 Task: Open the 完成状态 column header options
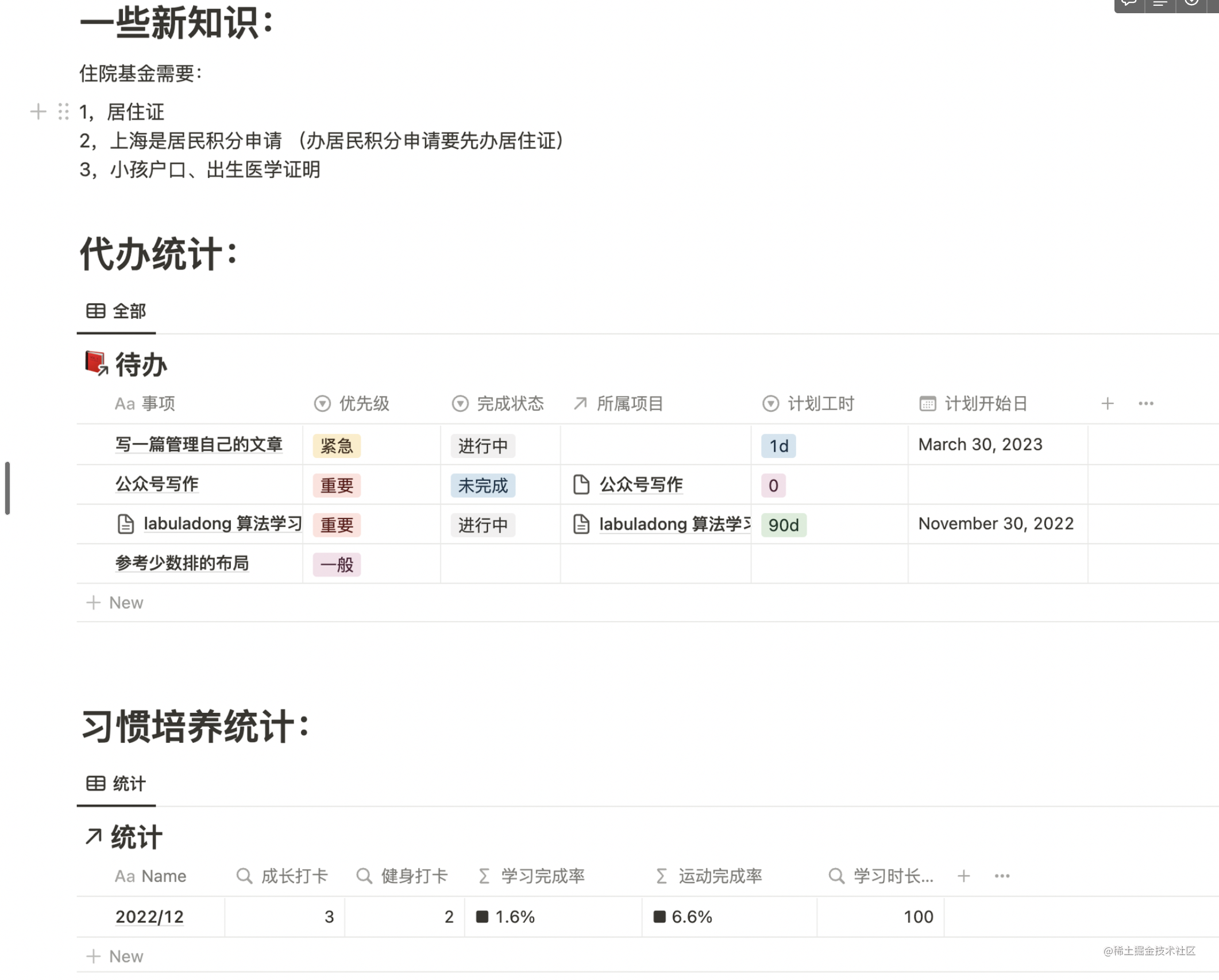[498, 404]
